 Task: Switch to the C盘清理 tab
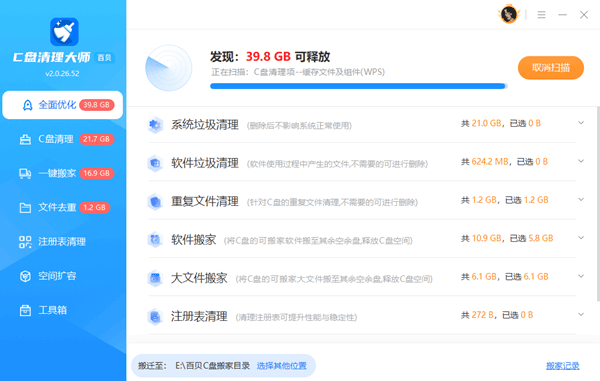click(62, 139)
